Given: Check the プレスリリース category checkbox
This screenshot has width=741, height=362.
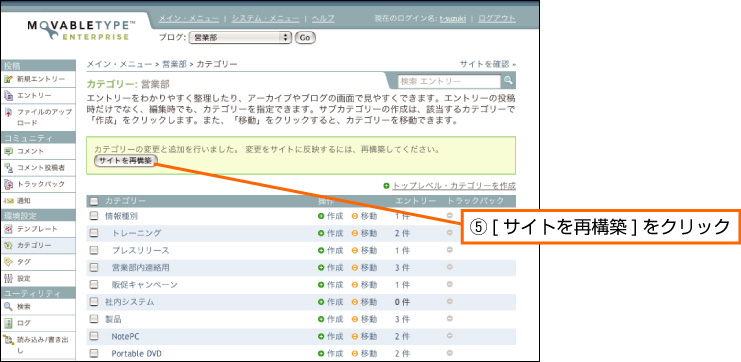Looking at the screenshot, I should pos(94,250).
